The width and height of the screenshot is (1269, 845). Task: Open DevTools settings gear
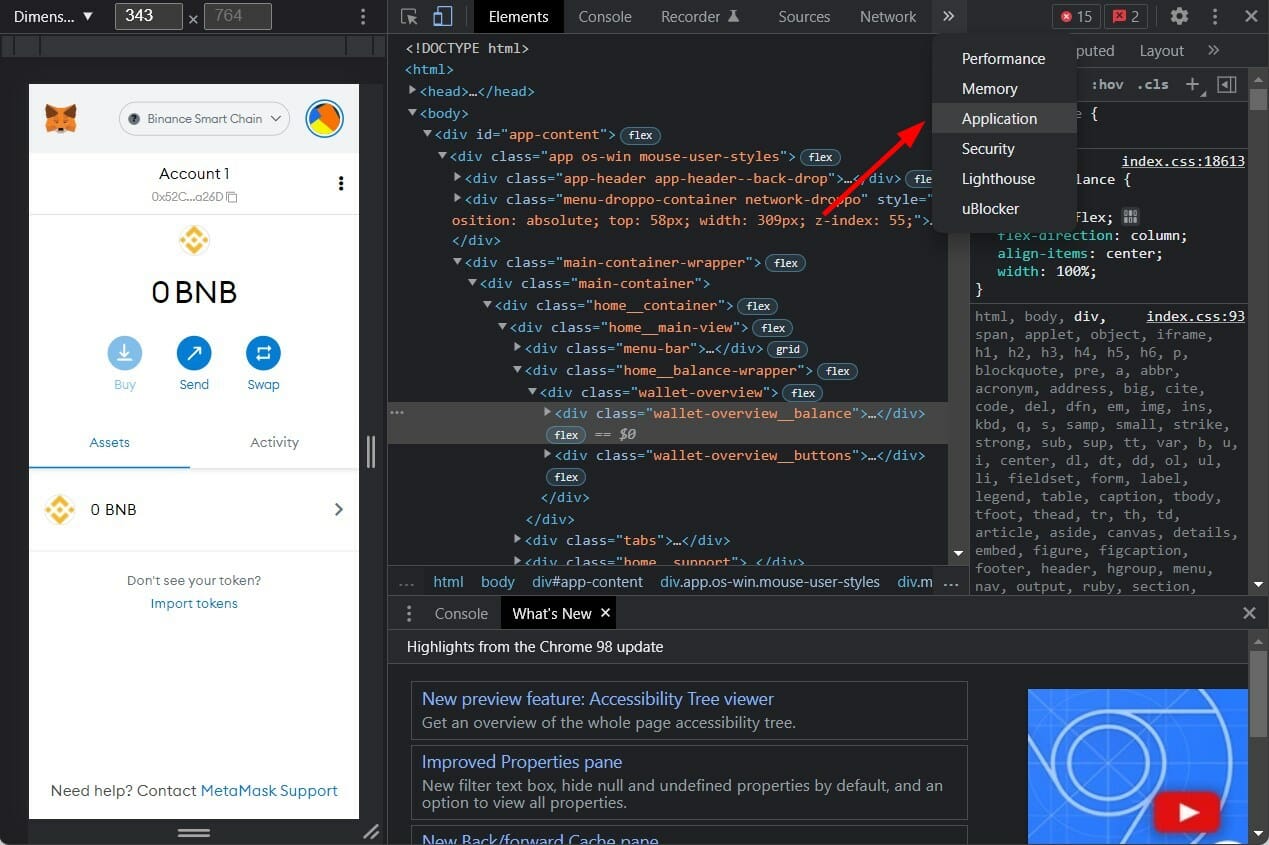1179,16
